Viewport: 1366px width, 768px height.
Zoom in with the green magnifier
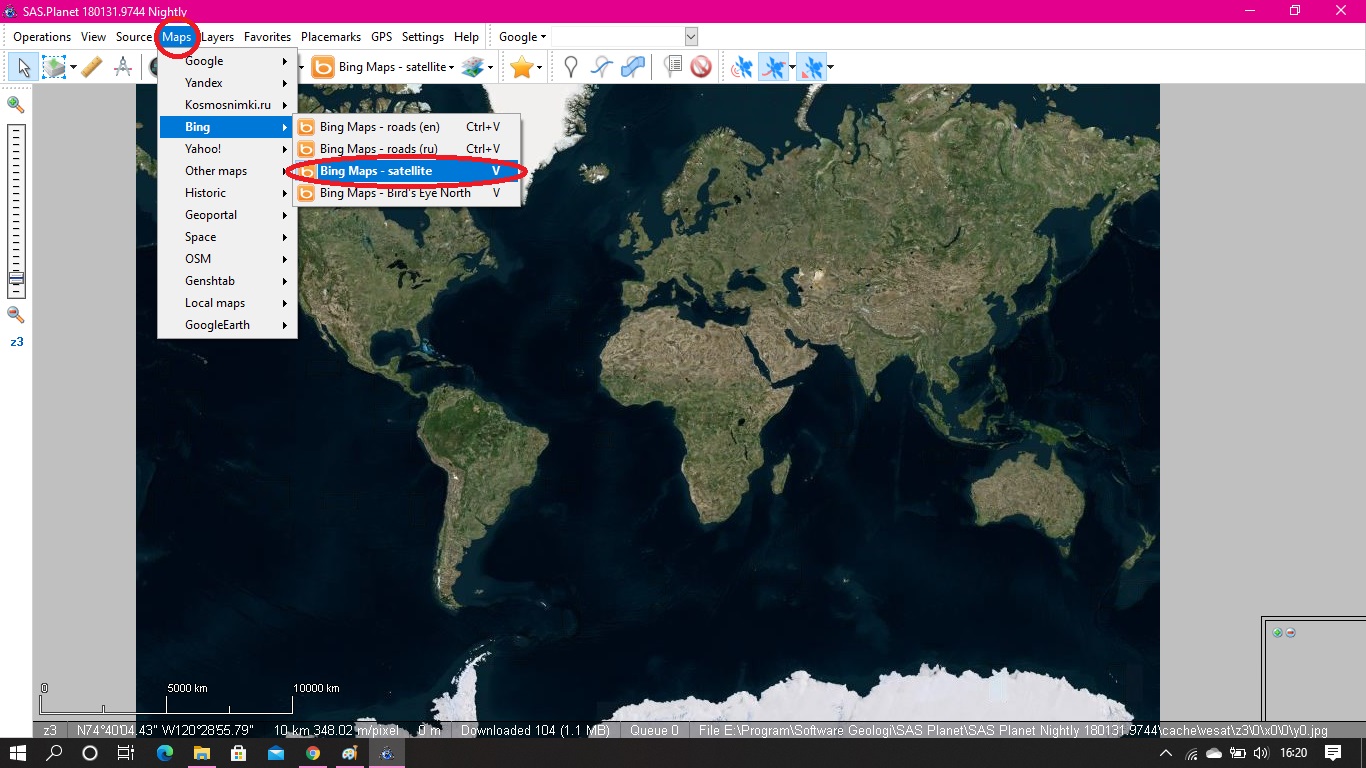click(16, 104)
